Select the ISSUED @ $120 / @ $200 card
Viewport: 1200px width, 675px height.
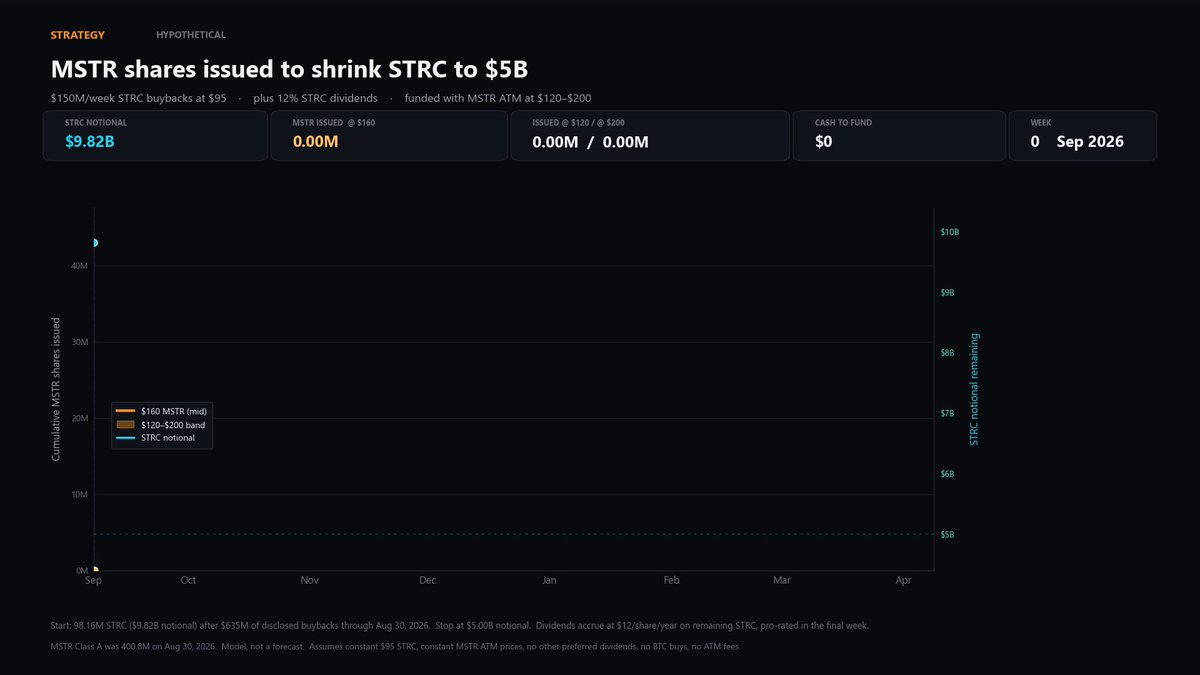[x=647, y=136]
